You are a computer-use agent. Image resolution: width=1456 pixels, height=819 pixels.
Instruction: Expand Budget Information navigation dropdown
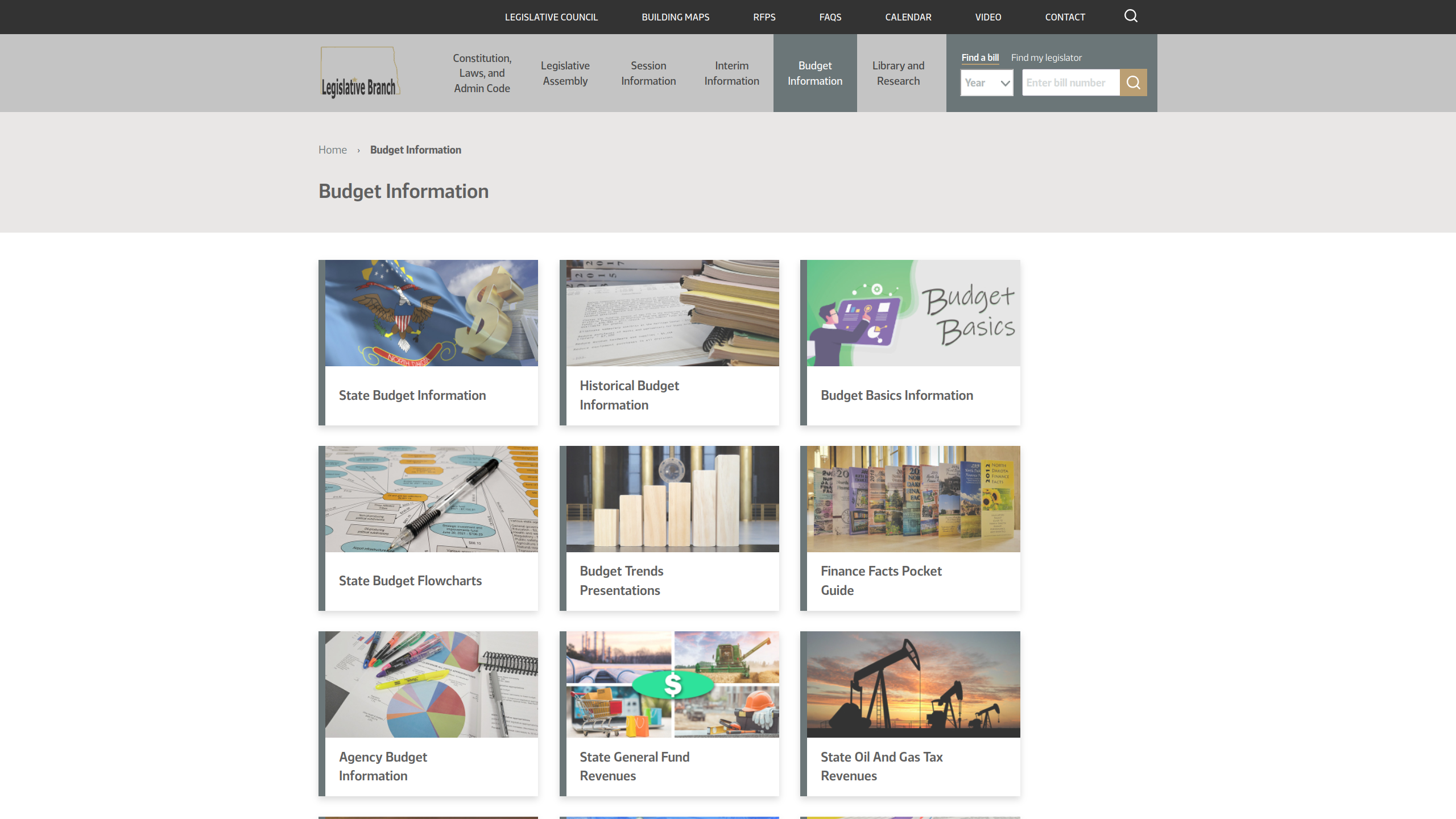[x=814, y=73]
